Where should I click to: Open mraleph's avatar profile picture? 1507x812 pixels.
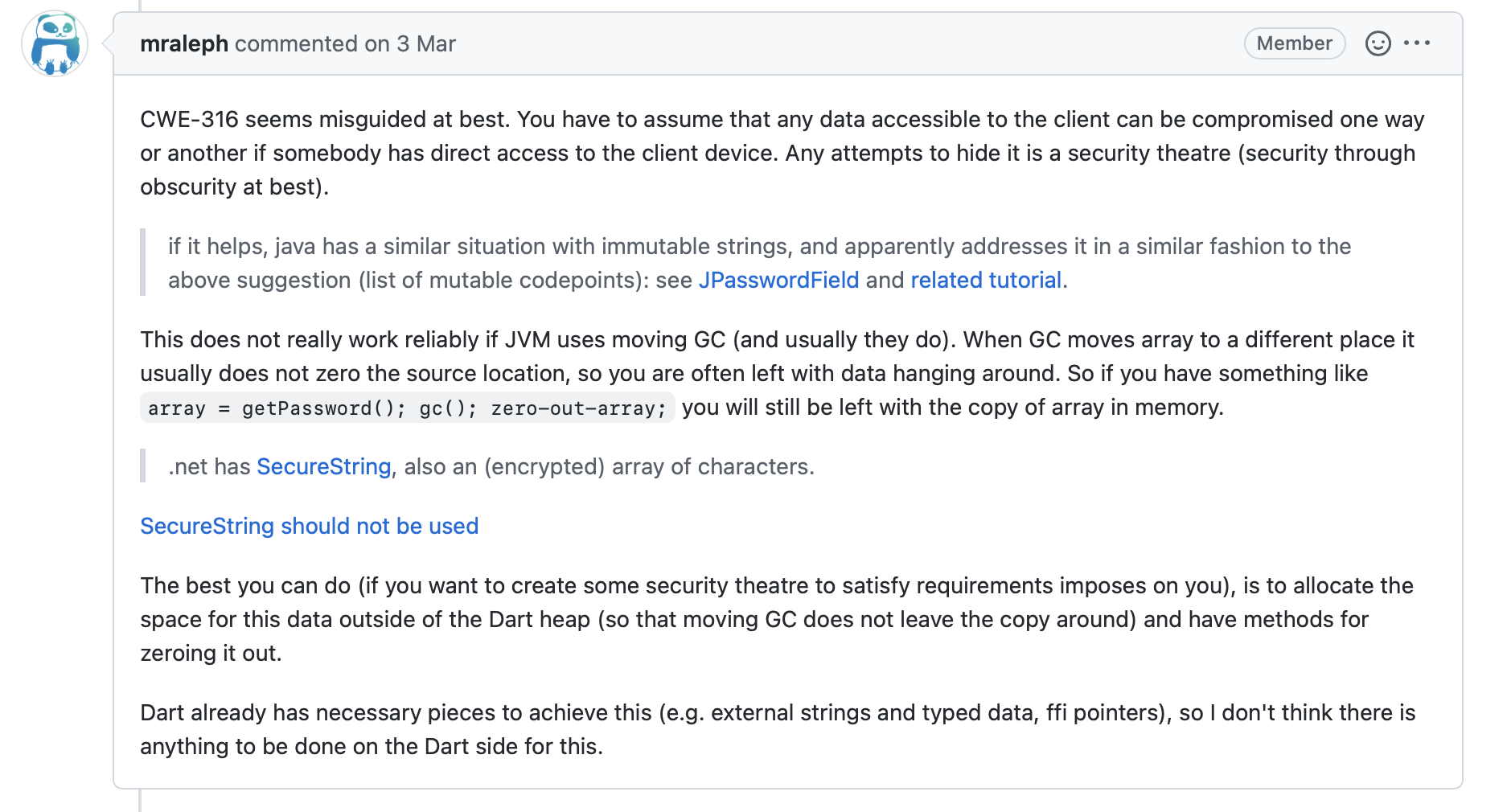coord(55,43)
